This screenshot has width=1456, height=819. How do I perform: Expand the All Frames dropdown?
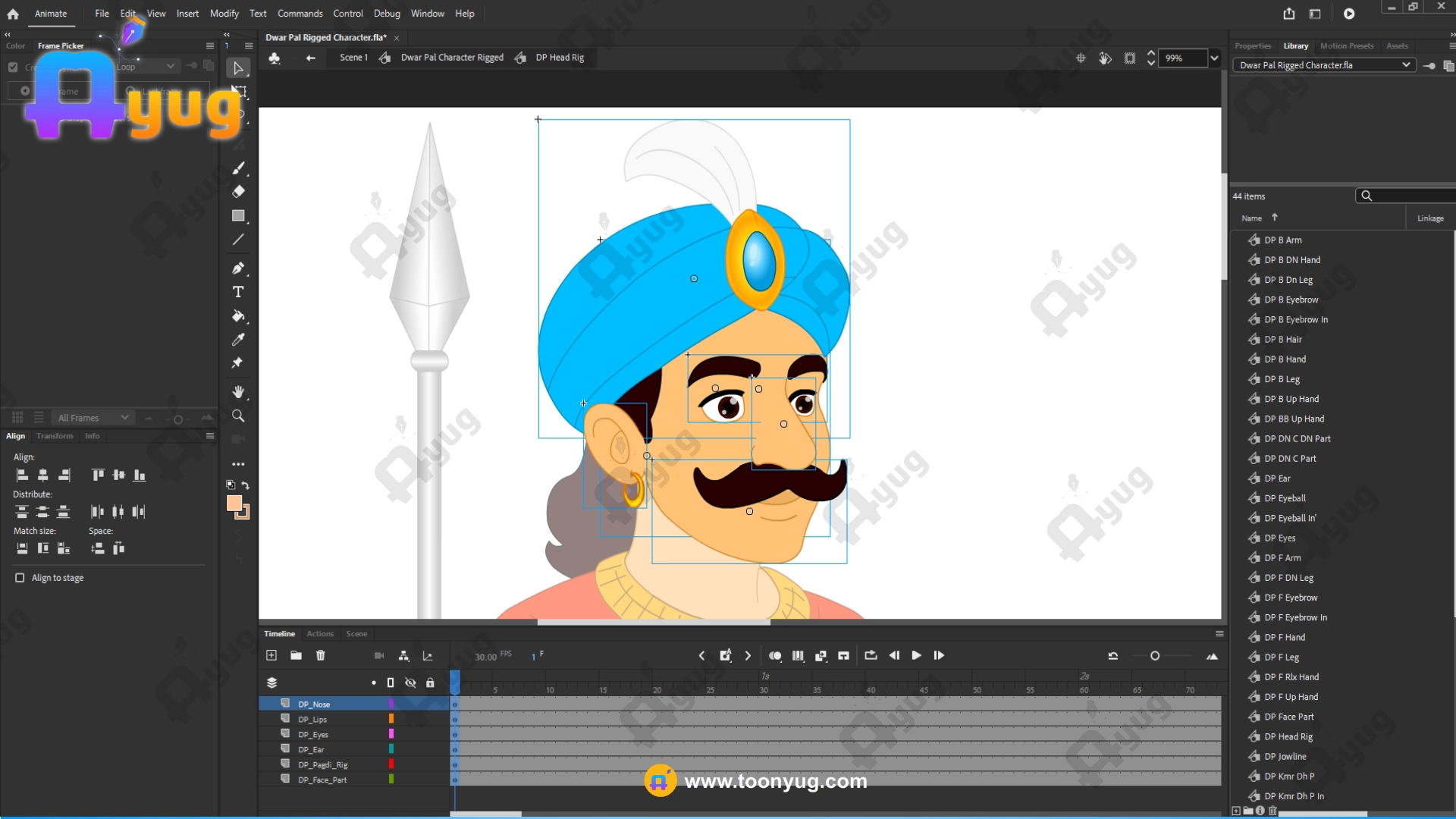tap(93, 418)
